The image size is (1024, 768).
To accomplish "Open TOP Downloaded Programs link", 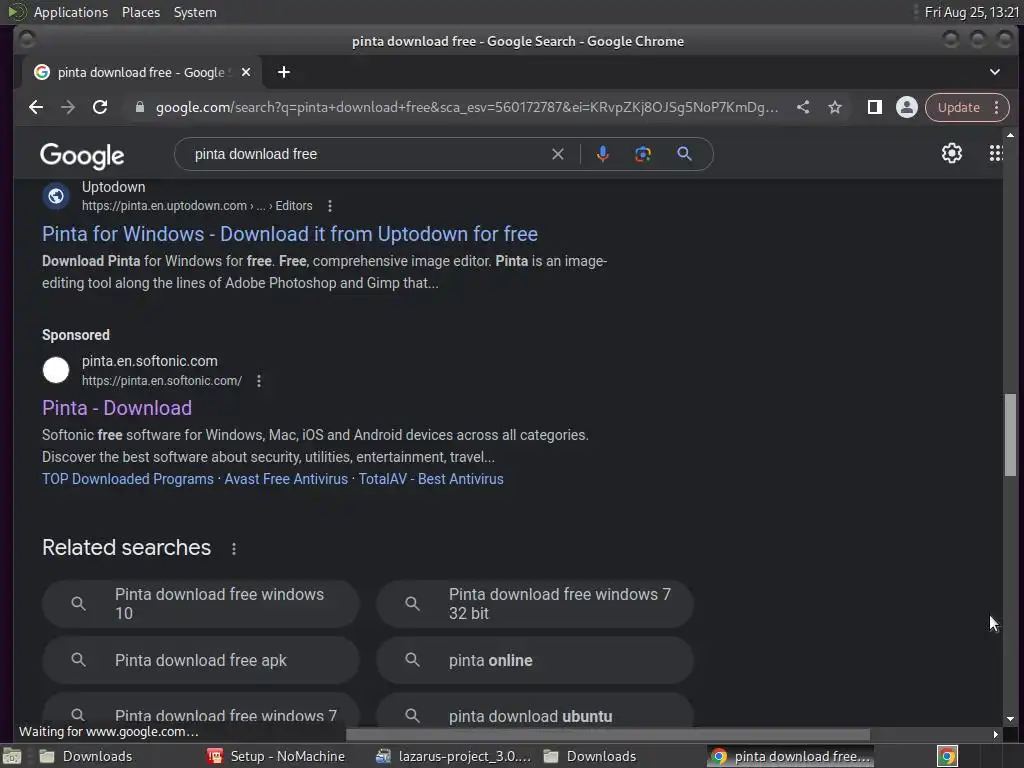I will point(127,479).
